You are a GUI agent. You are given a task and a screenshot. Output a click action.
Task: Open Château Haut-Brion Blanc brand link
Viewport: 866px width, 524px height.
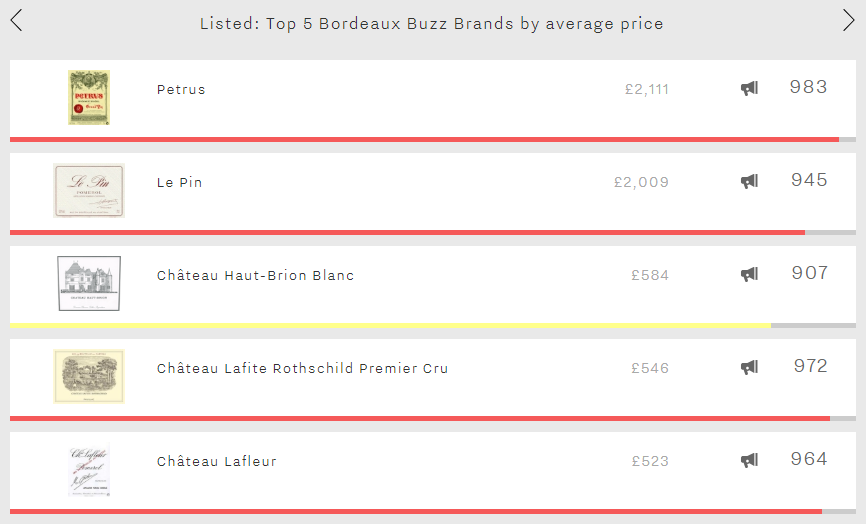(255, 275)
